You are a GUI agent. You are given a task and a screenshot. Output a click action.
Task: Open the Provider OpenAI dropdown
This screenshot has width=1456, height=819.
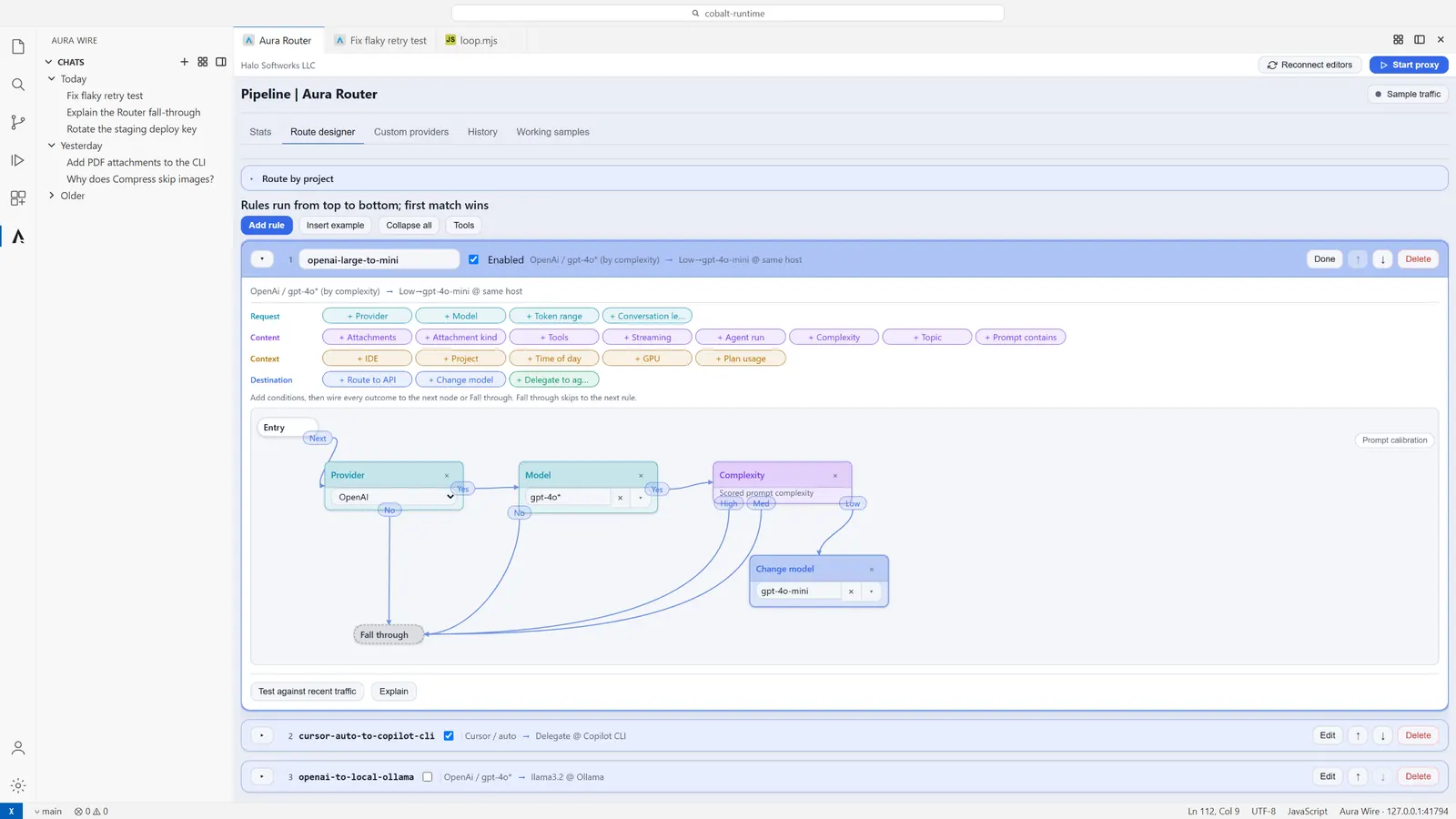394,497
